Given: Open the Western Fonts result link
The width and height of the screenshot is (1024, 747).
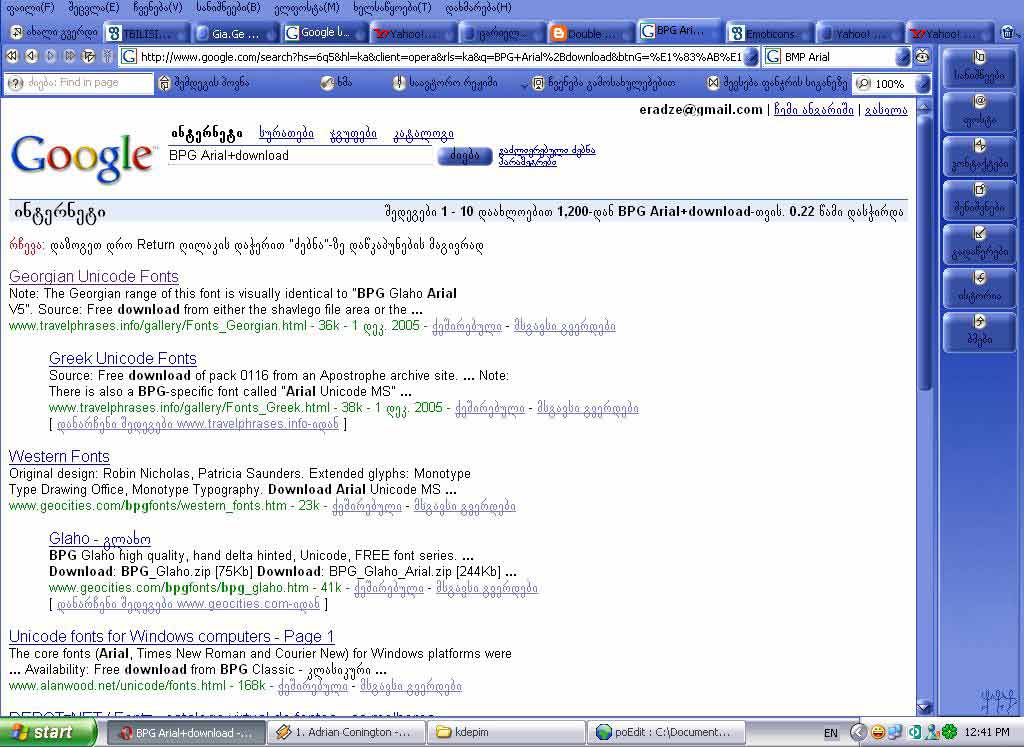Looking at the screenshot, I should click(59, 456).
